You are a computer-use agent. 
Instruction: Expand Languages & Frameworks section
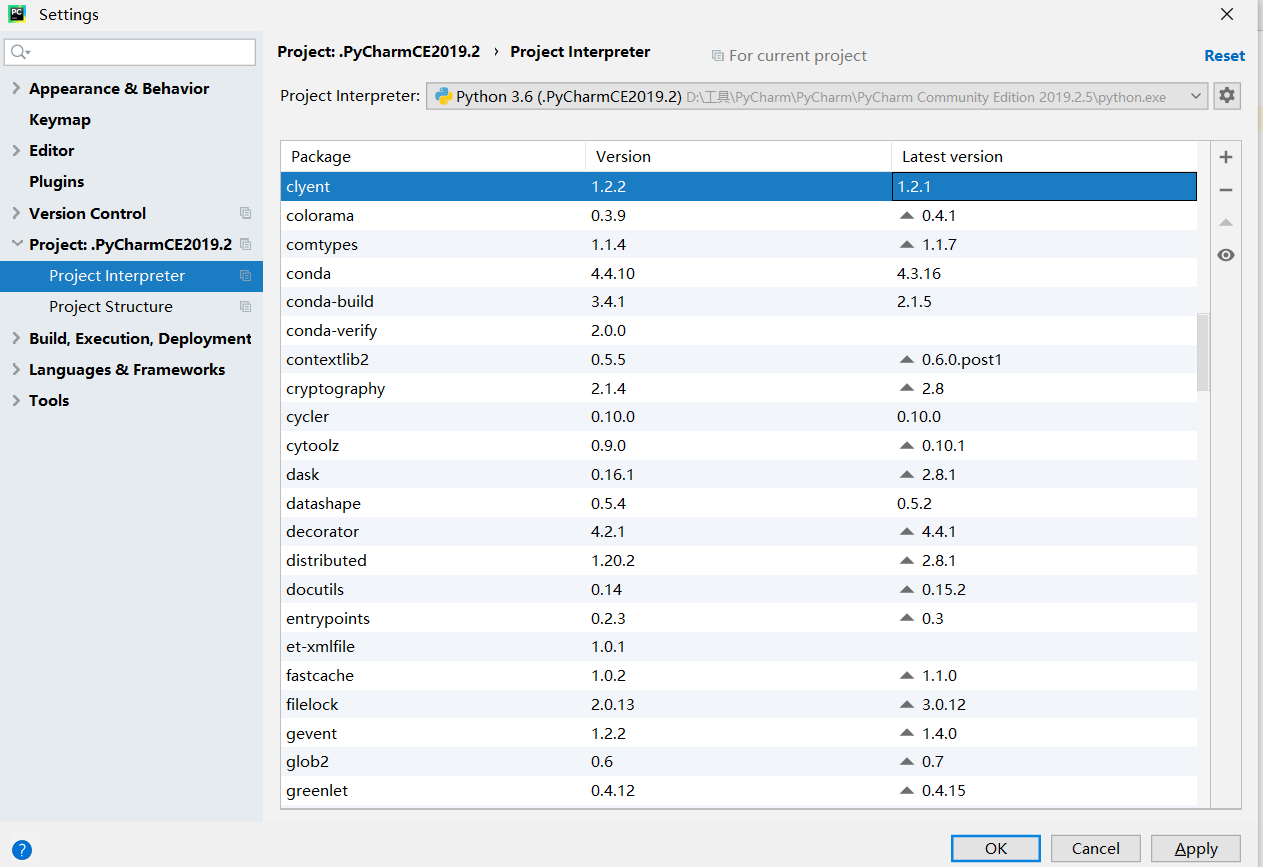point(16,369)
